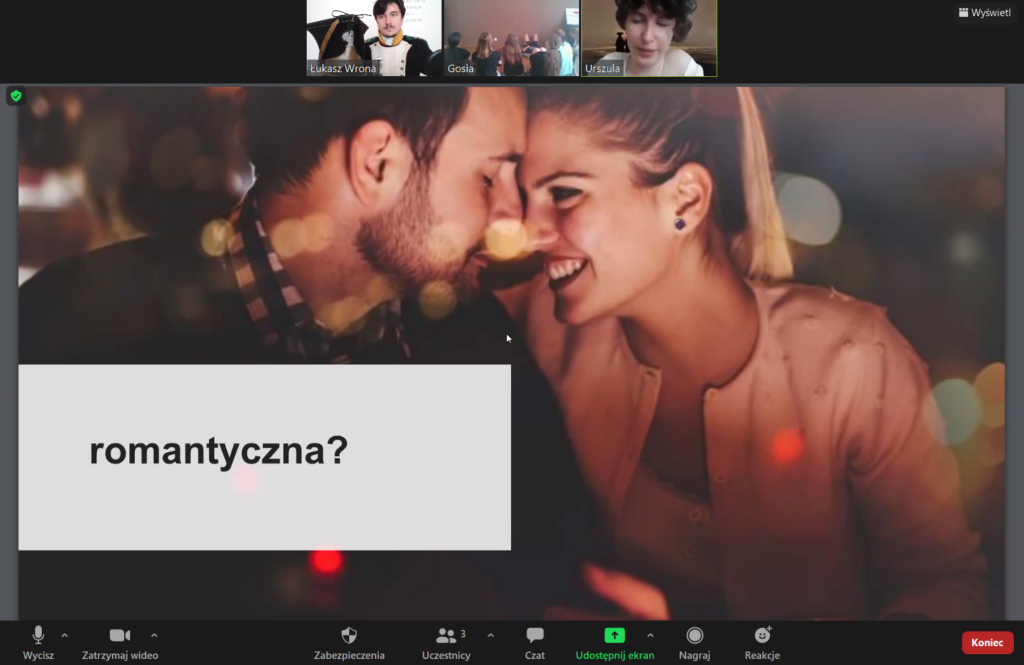This screenshot has height=665, width=1024.
Task: Click the Uczestnicy label text
Action: pos(446,655)
